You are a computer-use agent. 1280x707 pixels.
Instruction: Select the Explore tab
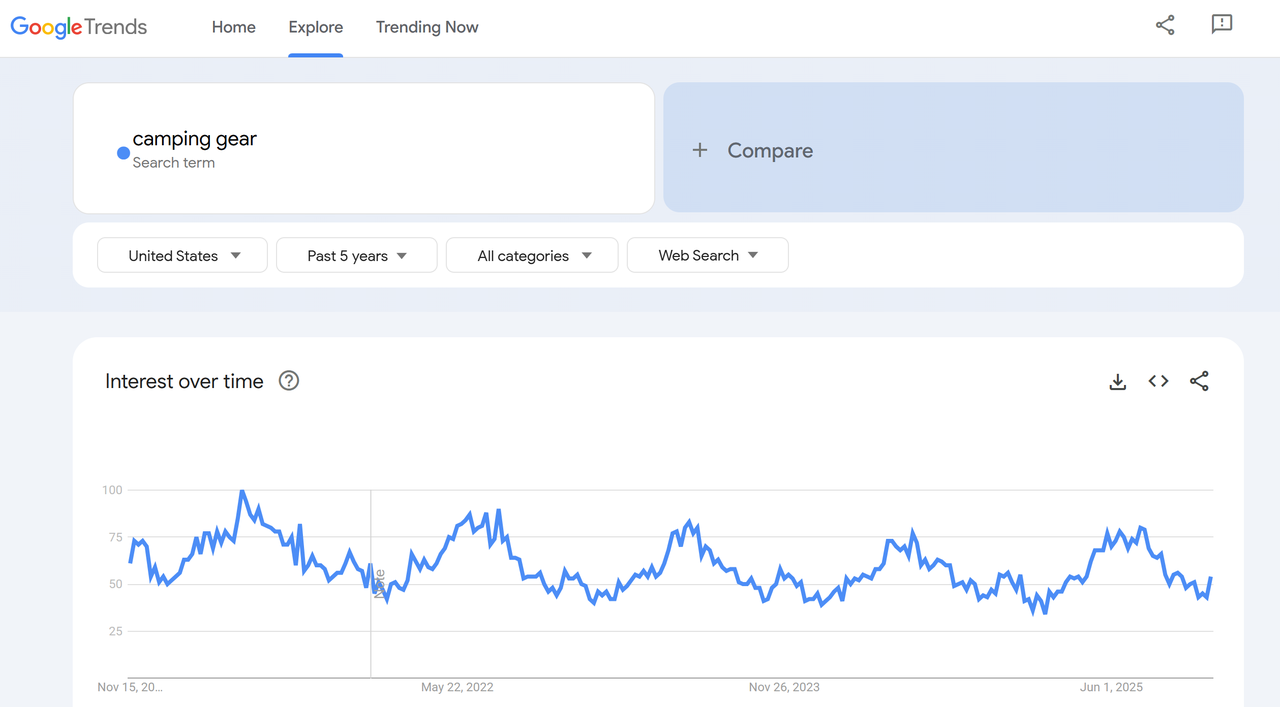[x=315, y=27]
